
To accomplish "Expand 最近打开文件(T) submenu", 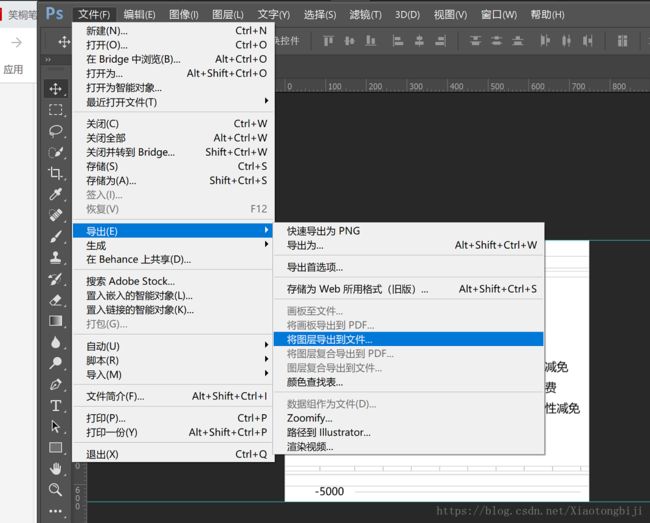I will coord(173,102).
